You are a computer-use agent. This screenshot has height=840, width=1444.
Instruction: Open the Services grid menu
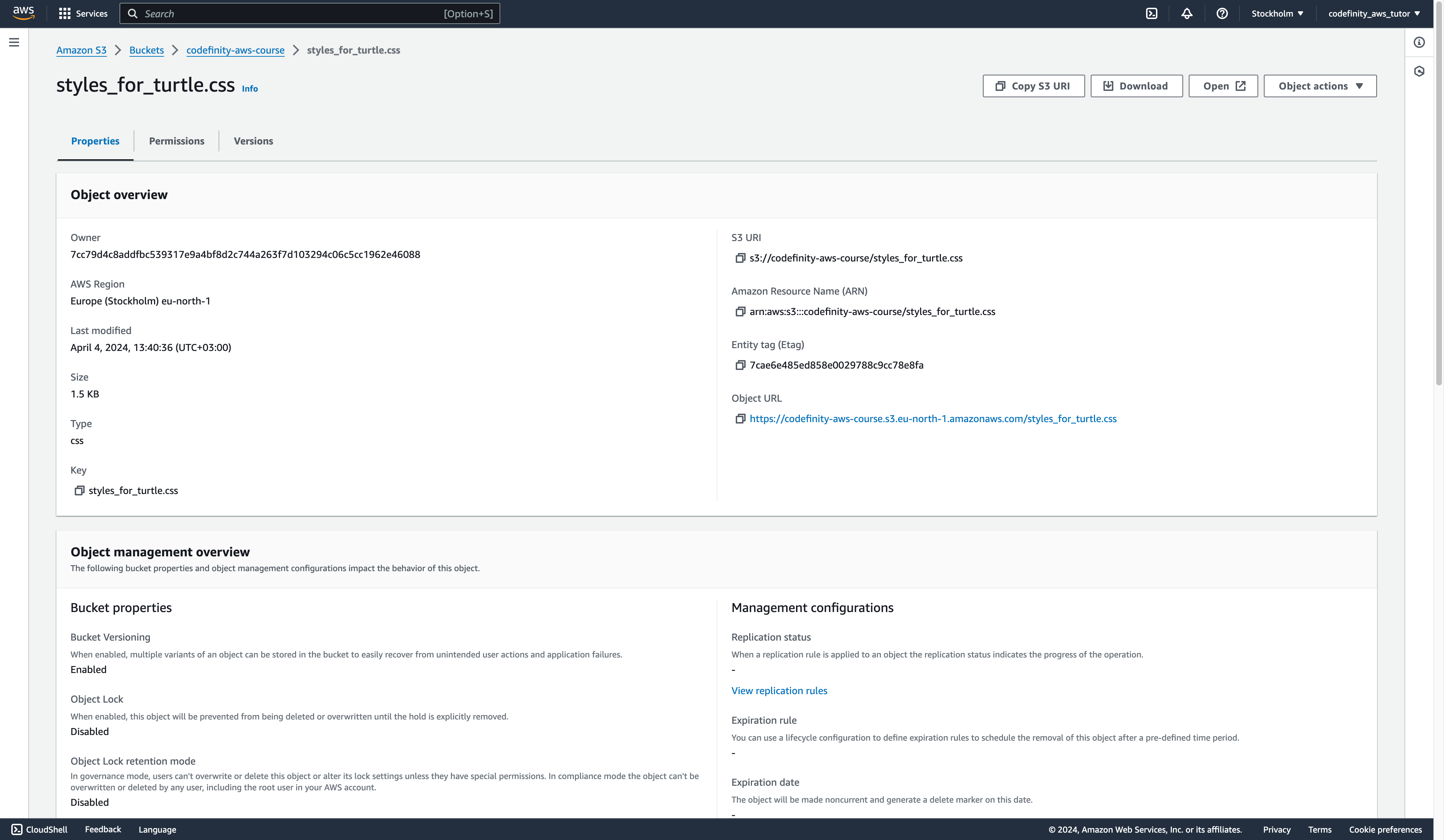65,14
